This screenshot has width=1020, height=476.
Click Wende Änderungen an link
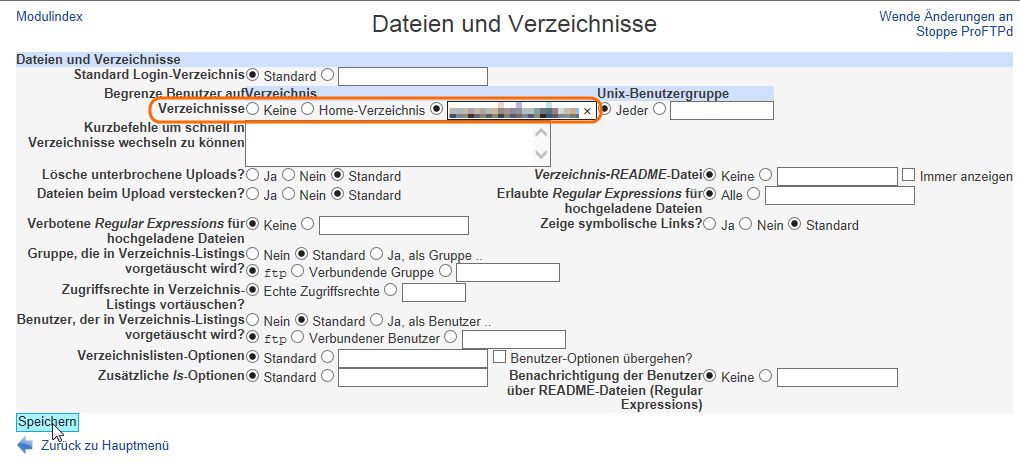pyautogui.click(x=946, y=17)
